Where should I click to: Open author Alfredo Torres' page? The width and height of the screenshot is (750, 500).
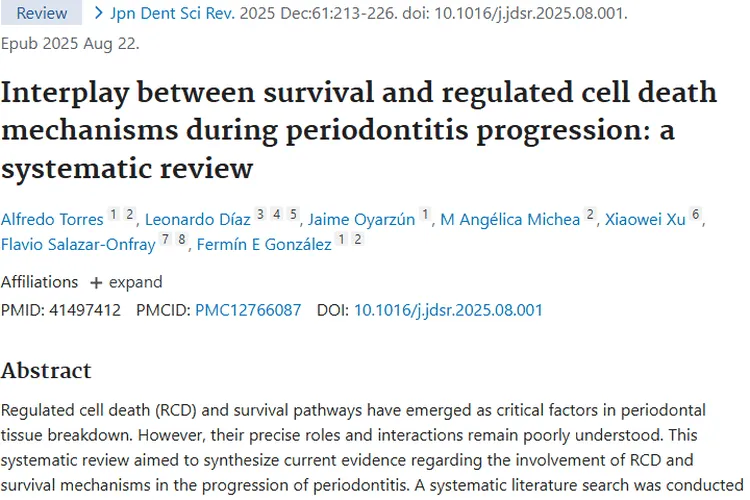point(51,219)
